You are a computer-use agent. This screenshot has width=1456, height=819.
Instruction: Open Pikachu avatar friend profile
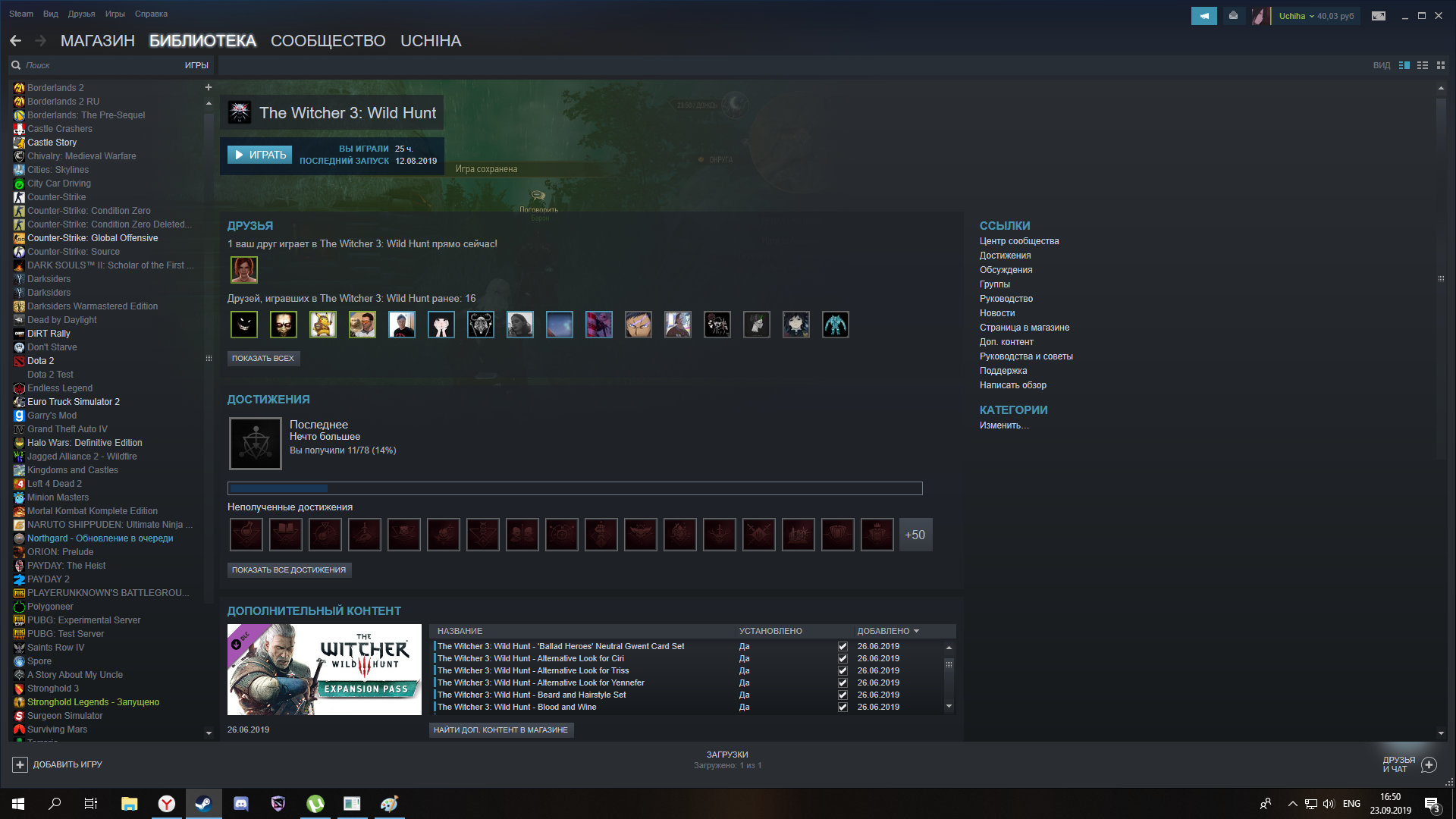coord(323,325)
